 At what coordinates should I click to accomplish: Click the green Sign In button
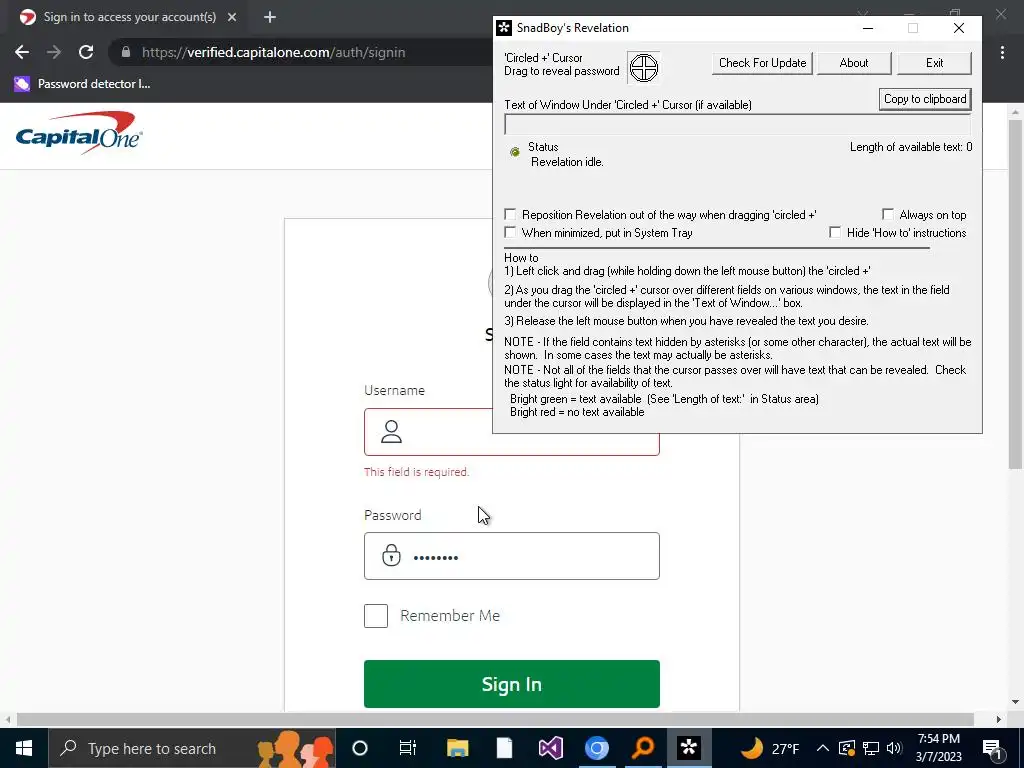511,684
